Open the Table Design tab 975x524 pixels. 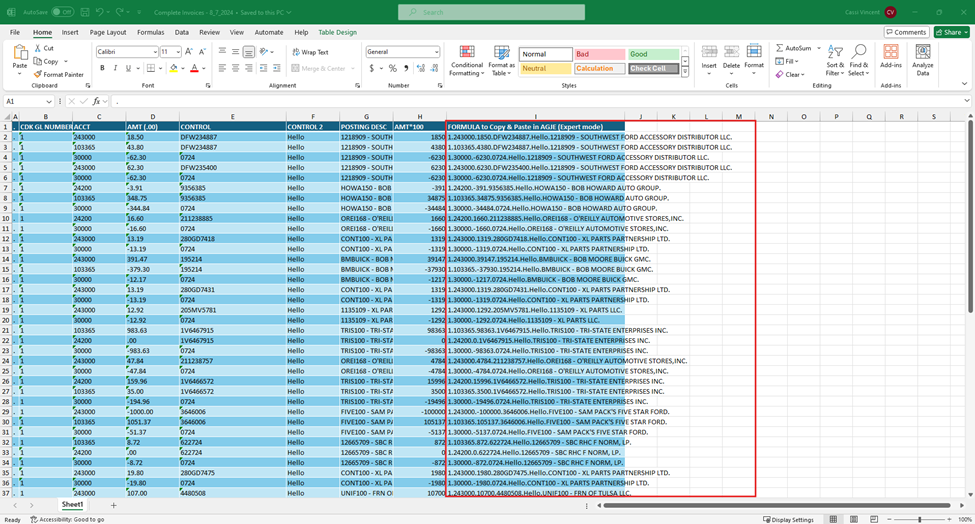pyautogui.click(x=338, y=32)
